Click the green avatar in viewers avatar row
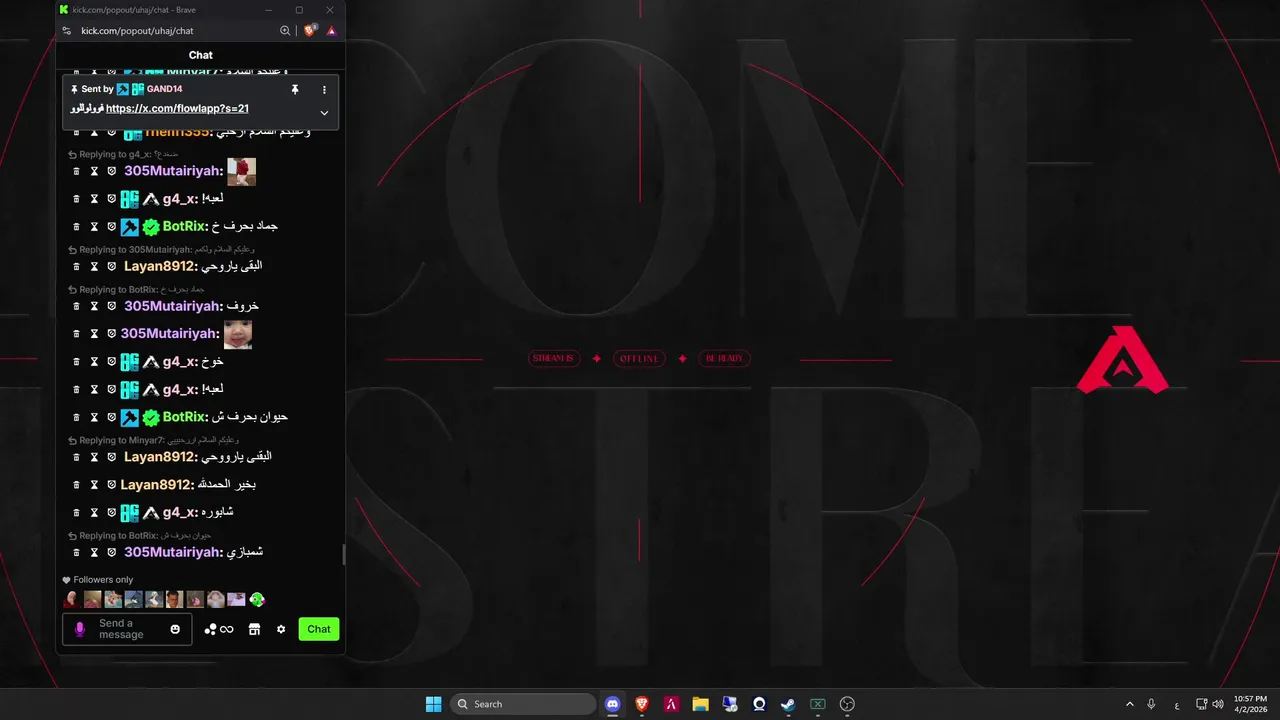Screen dimensions: 1280x720 (x=257, y=600)
